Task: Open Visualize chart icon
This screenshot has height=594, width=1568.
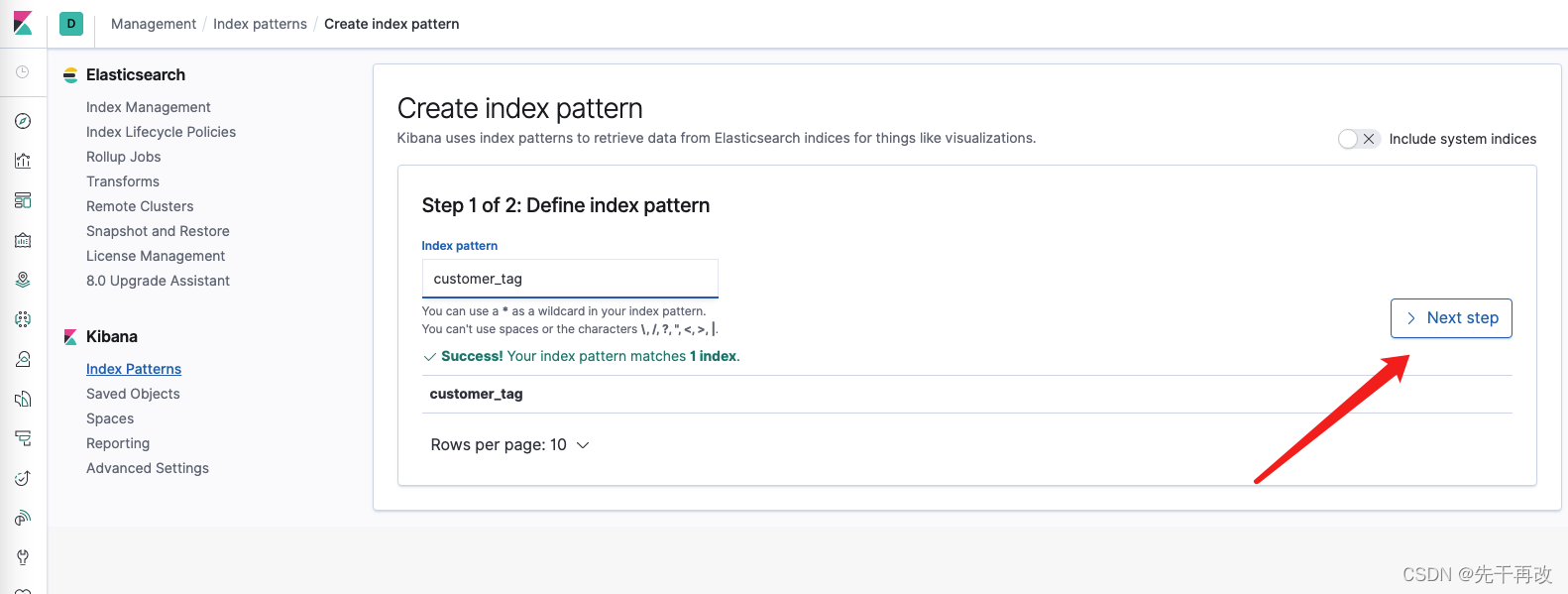Action: point(23,161)
